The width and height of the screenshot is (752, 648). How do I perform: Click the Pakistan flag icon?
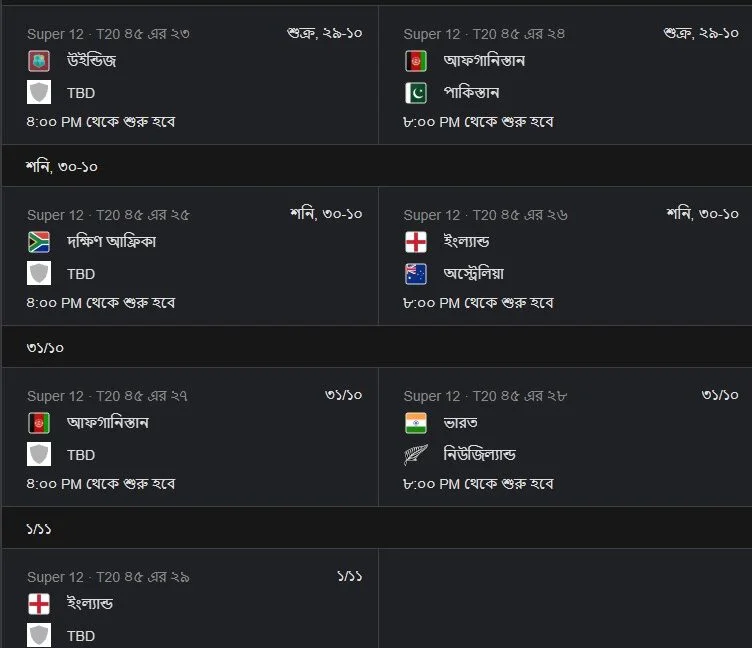click(x=416, y=93)
